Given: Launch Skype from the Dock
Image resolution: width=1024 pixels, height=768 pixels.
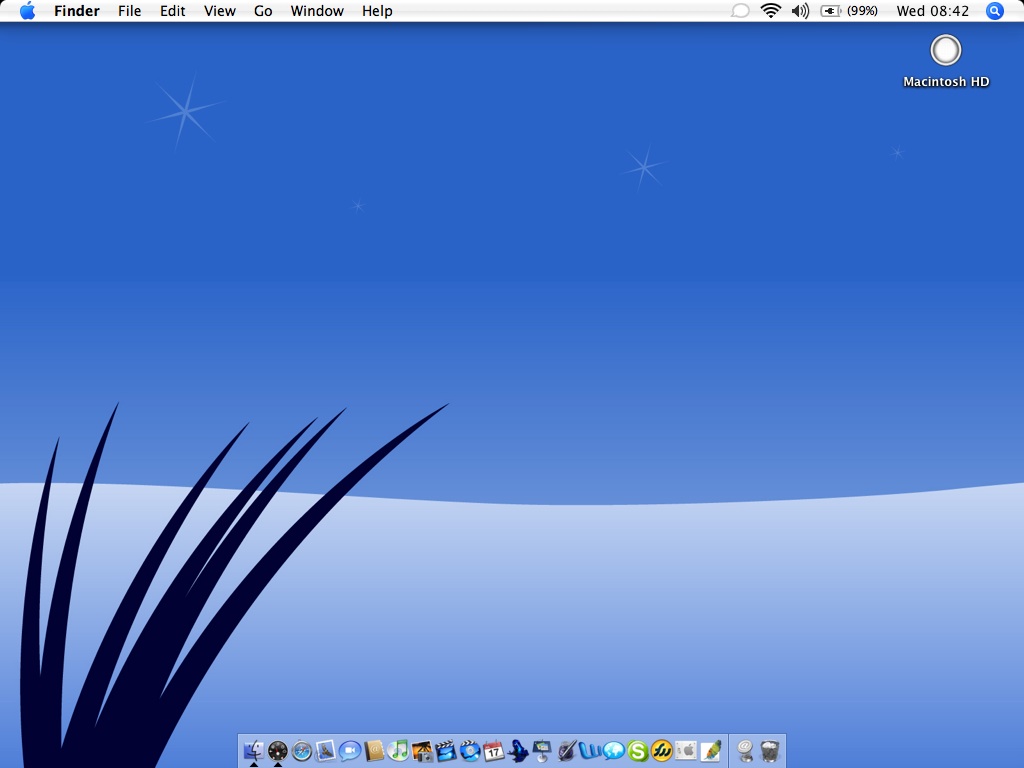Looking at the screenshot, I should coord(638,750).
